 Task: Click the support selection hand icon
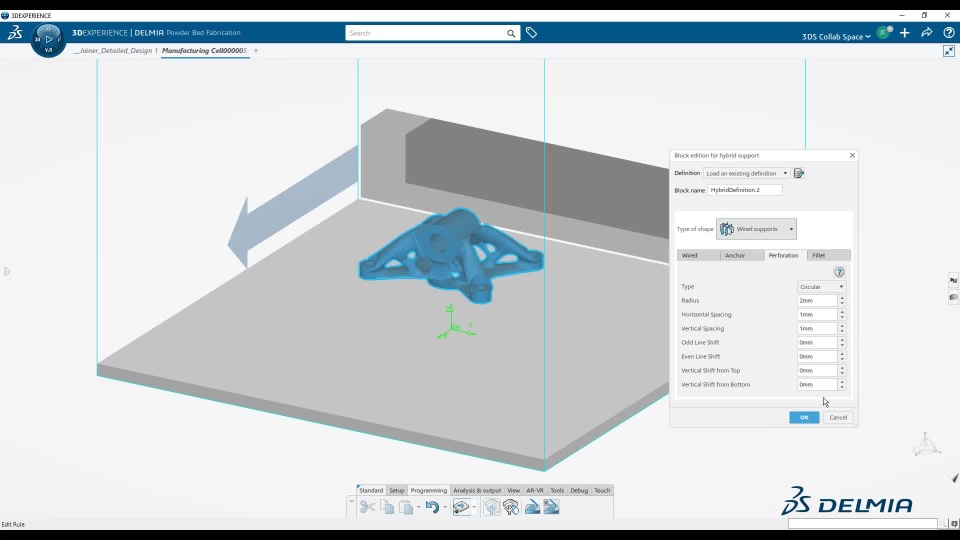pos(511,507)
